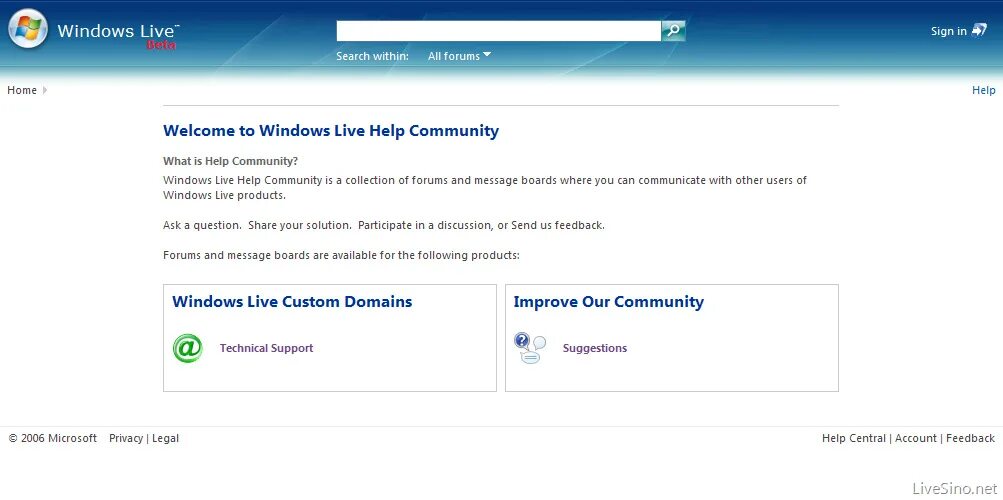Viewport: 1003px width, 500px height.
Task: Click the Windows Live Beta title text
Action: coord(118,35)
